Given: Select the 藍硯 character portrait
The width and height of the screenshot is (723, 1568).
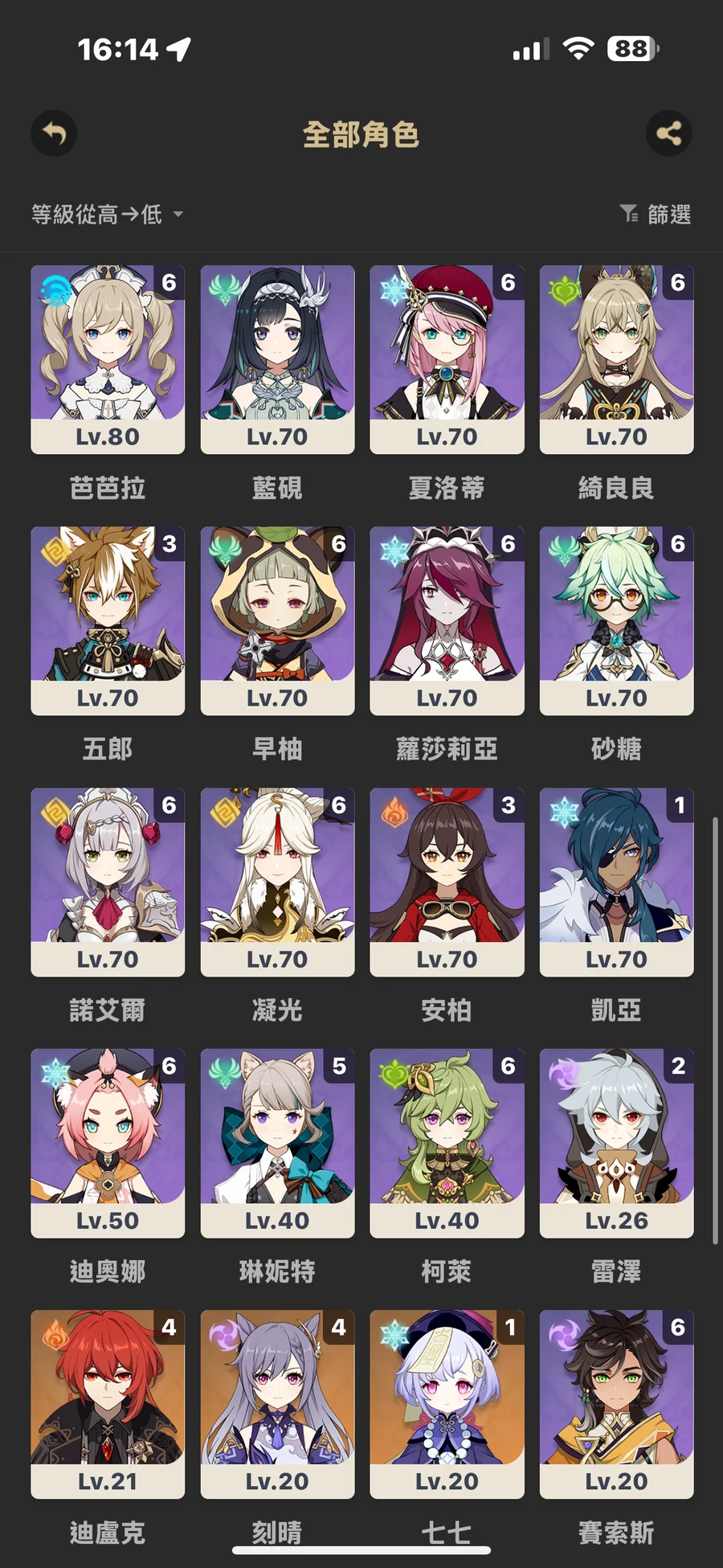Looking at the screenshot, I should [x=277, y=342].
